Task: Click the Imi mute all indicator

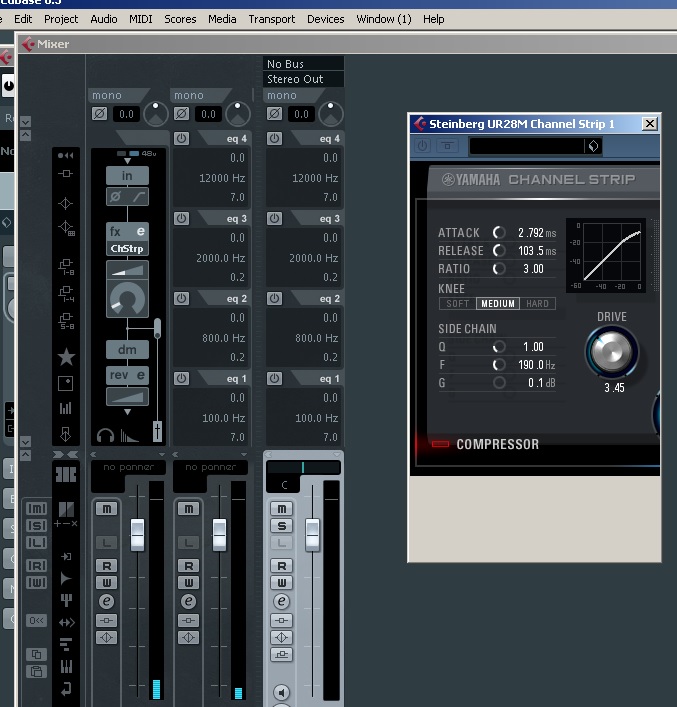Action: [x=37, y=509]
